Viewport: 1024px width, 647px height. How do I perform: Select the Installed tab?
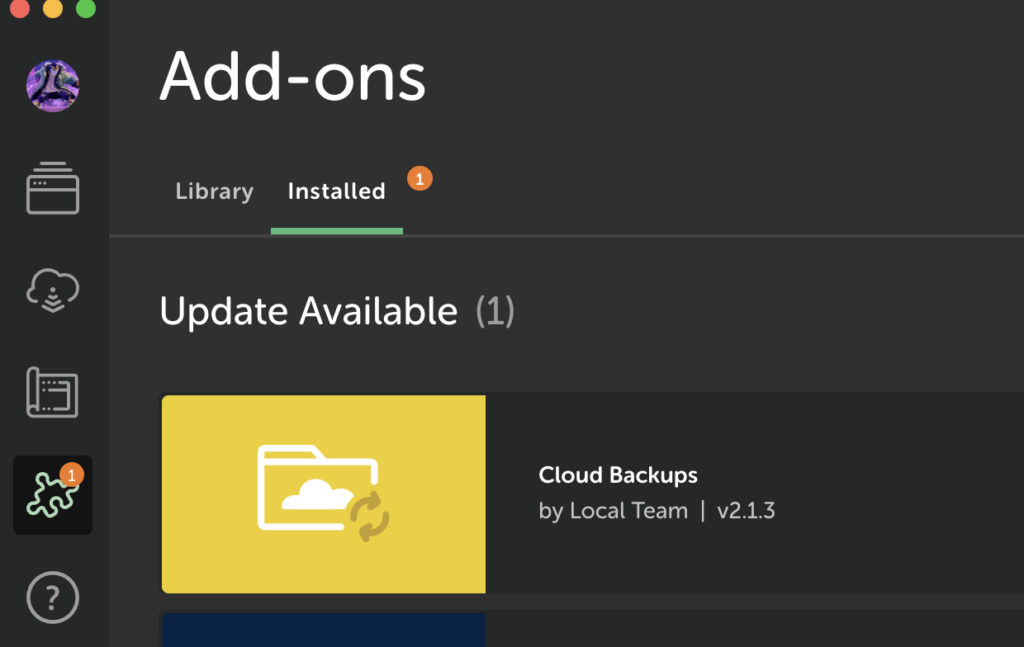tap(336, 191)
